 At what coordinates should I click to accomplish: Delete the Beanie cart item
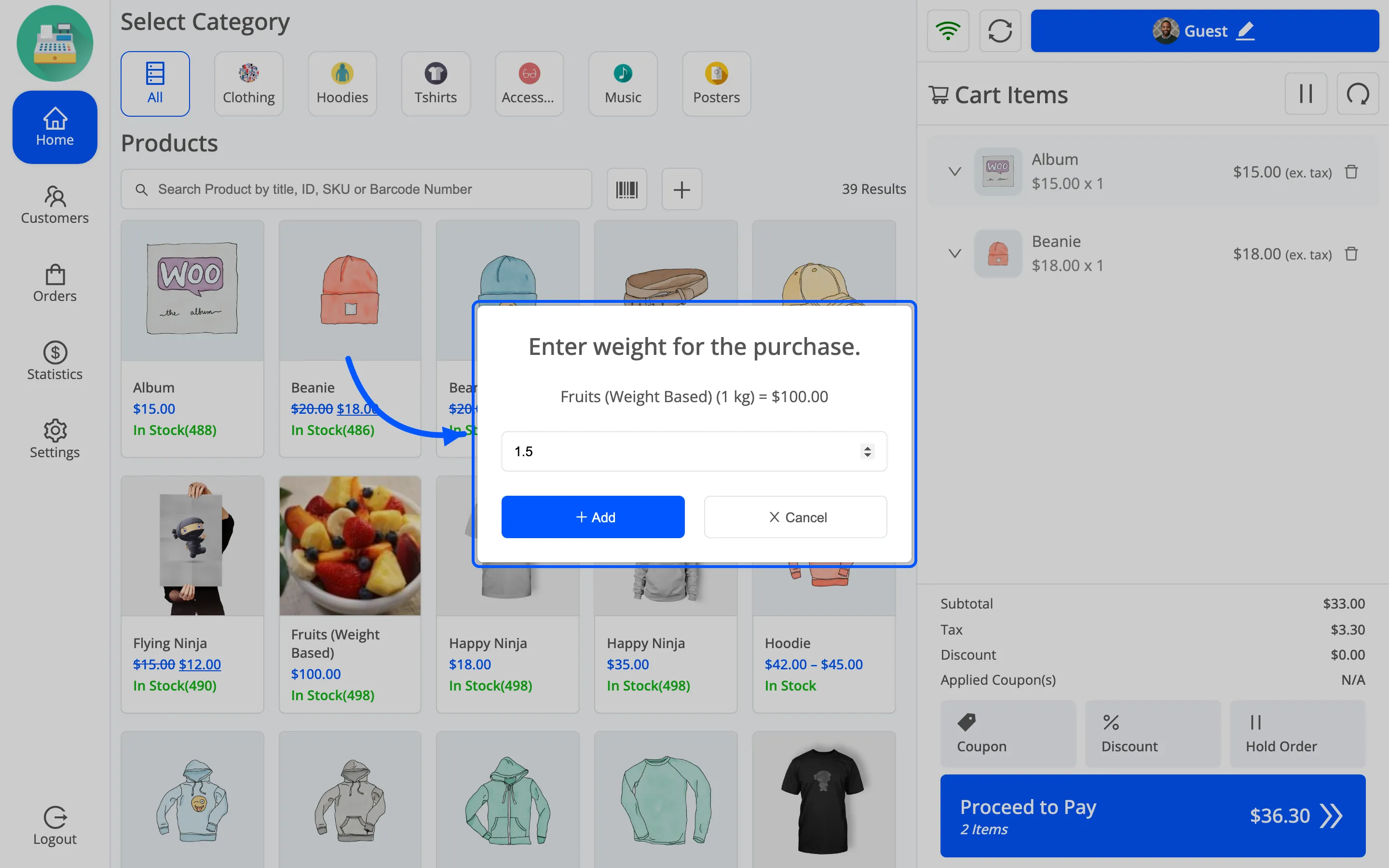click(x=1351, y=254)
